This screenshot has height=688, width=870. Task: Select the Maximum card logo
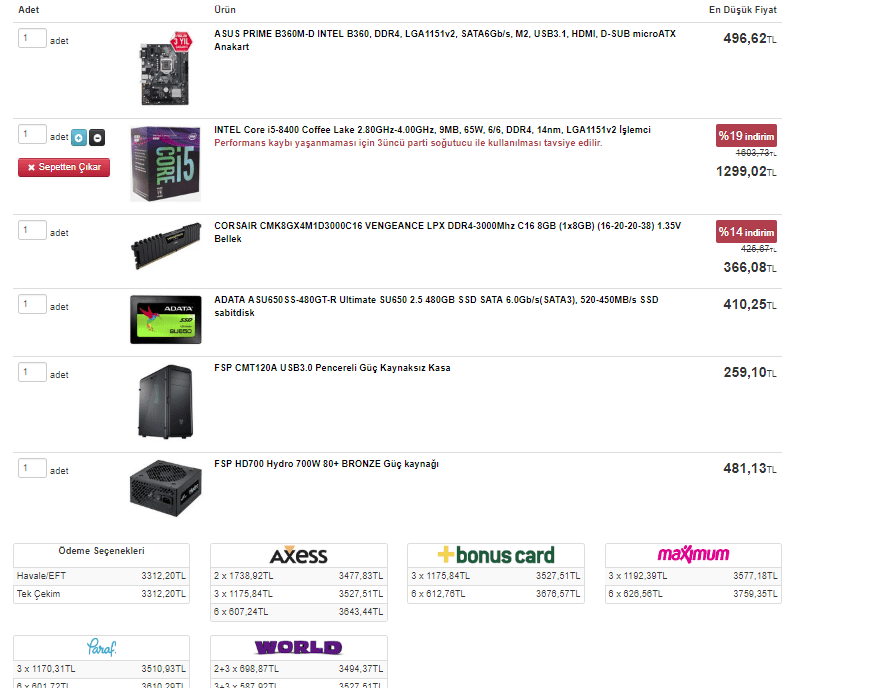point(693,554)
